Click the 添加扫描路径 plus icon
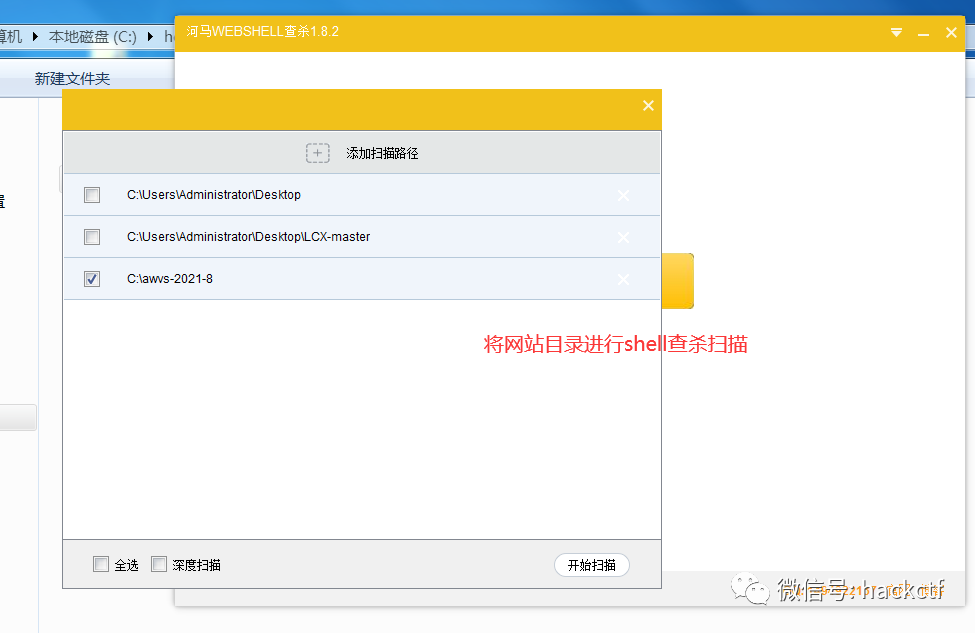 (317, 152)
